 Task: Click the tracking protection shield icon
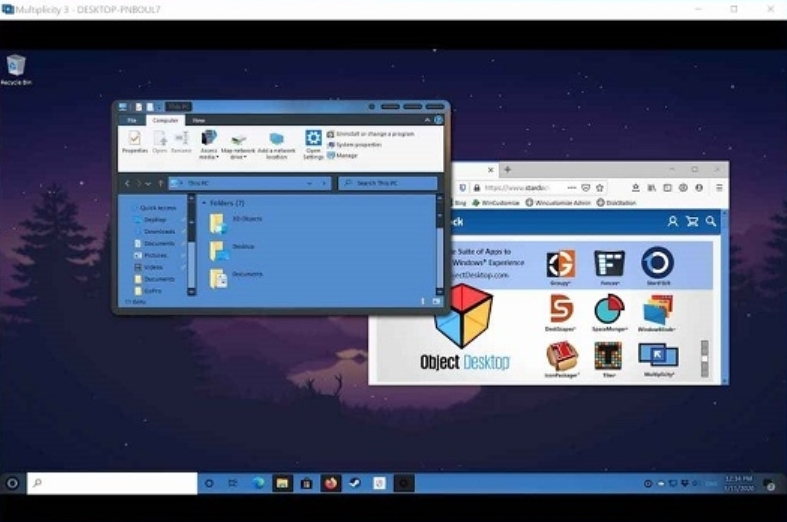tap(463, 188)
